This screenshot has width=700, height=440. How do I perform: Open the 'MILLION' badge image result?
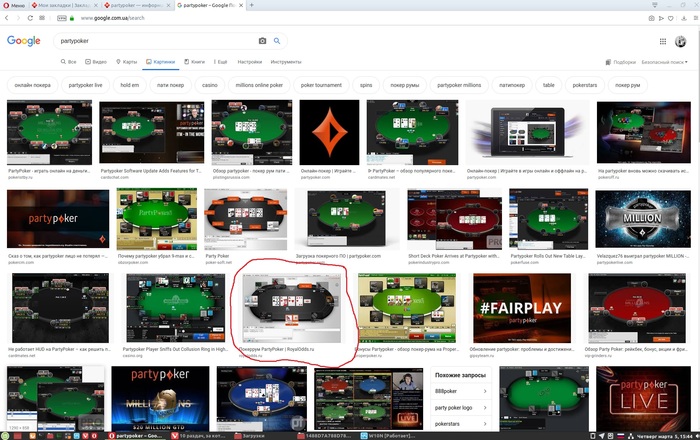[x=643, y=219]
